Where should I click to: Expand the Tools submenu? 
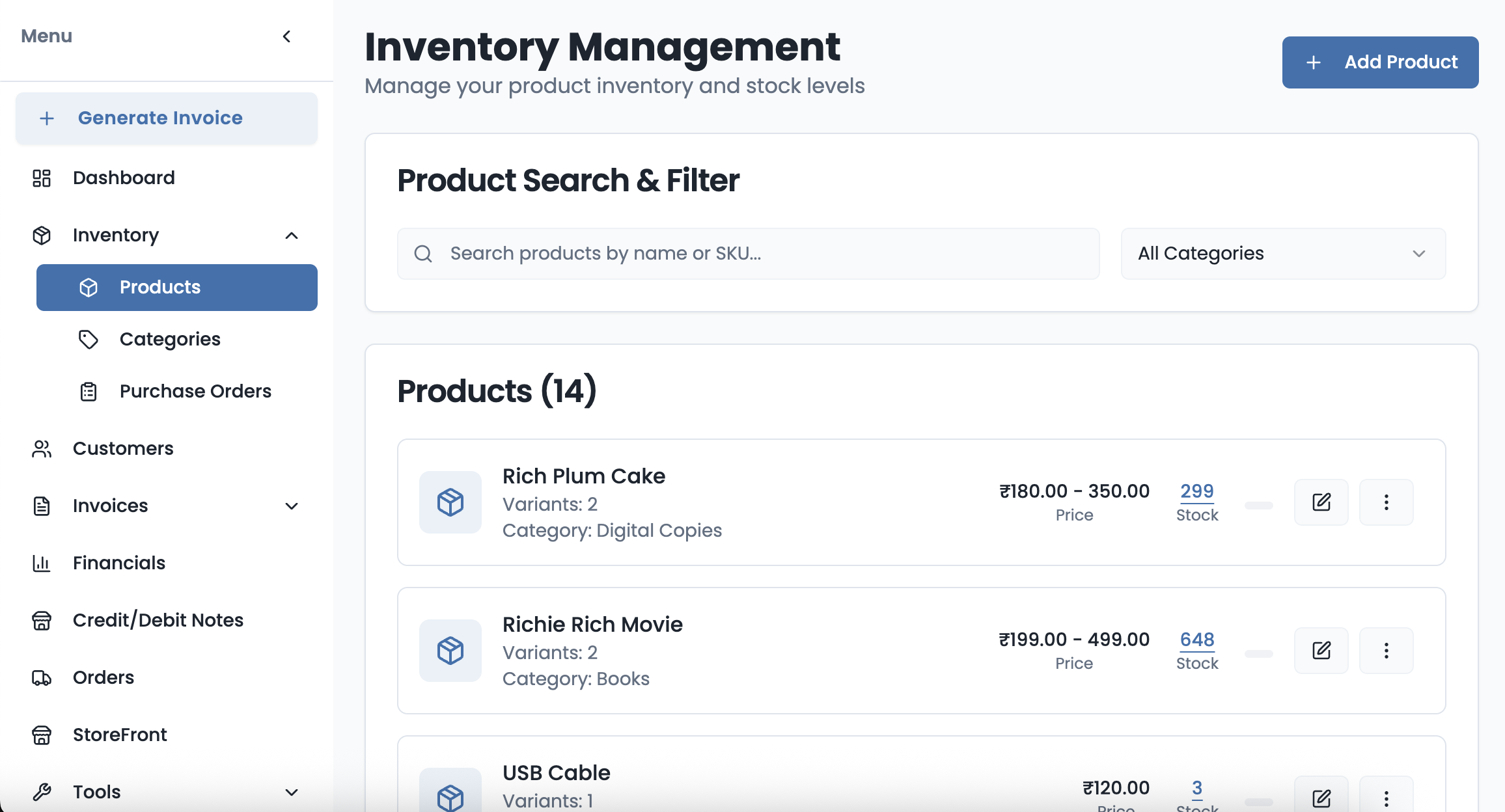pyautogui.click(x=292, y=792)
